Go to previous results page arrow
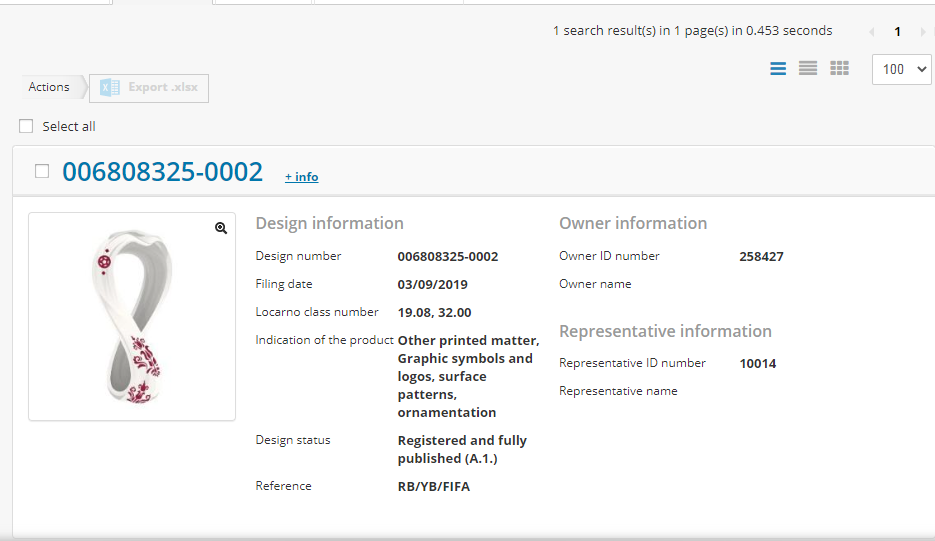Viewport: 935px width, 541px height. 872,32
